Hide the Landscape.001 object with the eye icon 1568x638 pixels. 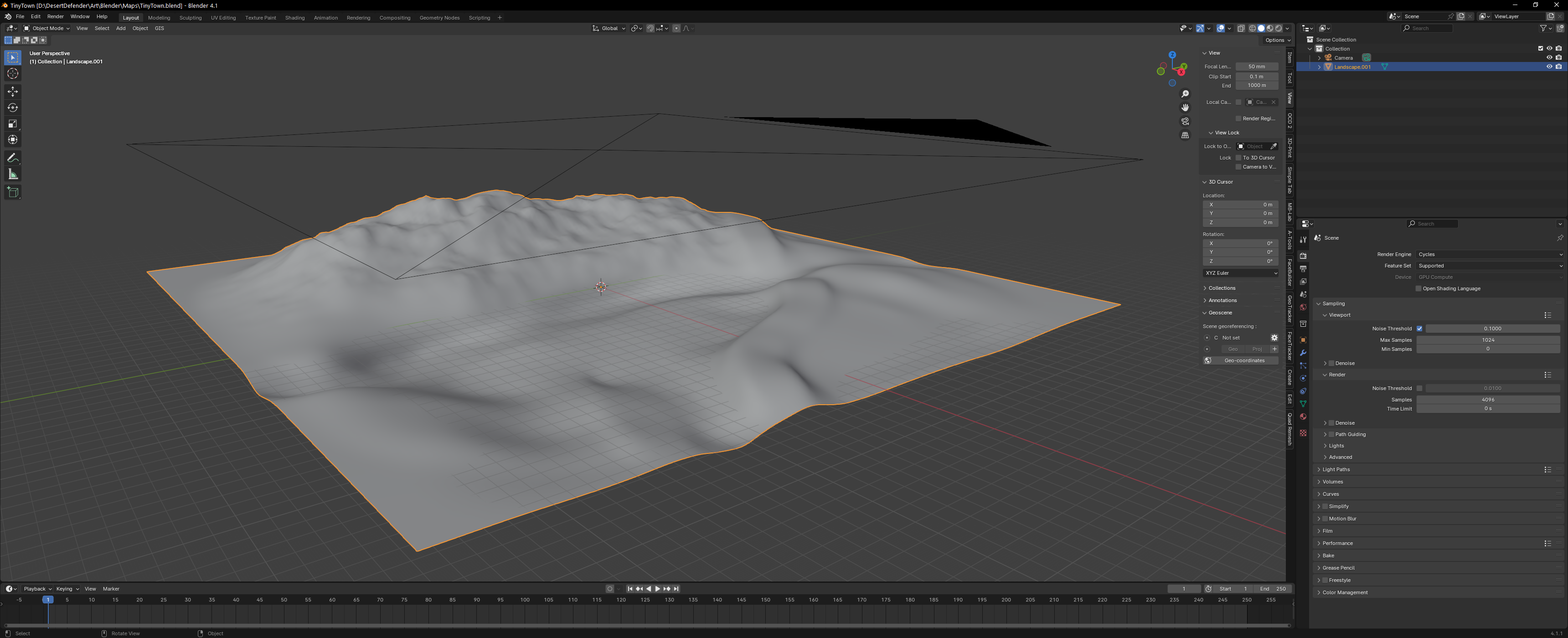click(x=1549, y=67)
